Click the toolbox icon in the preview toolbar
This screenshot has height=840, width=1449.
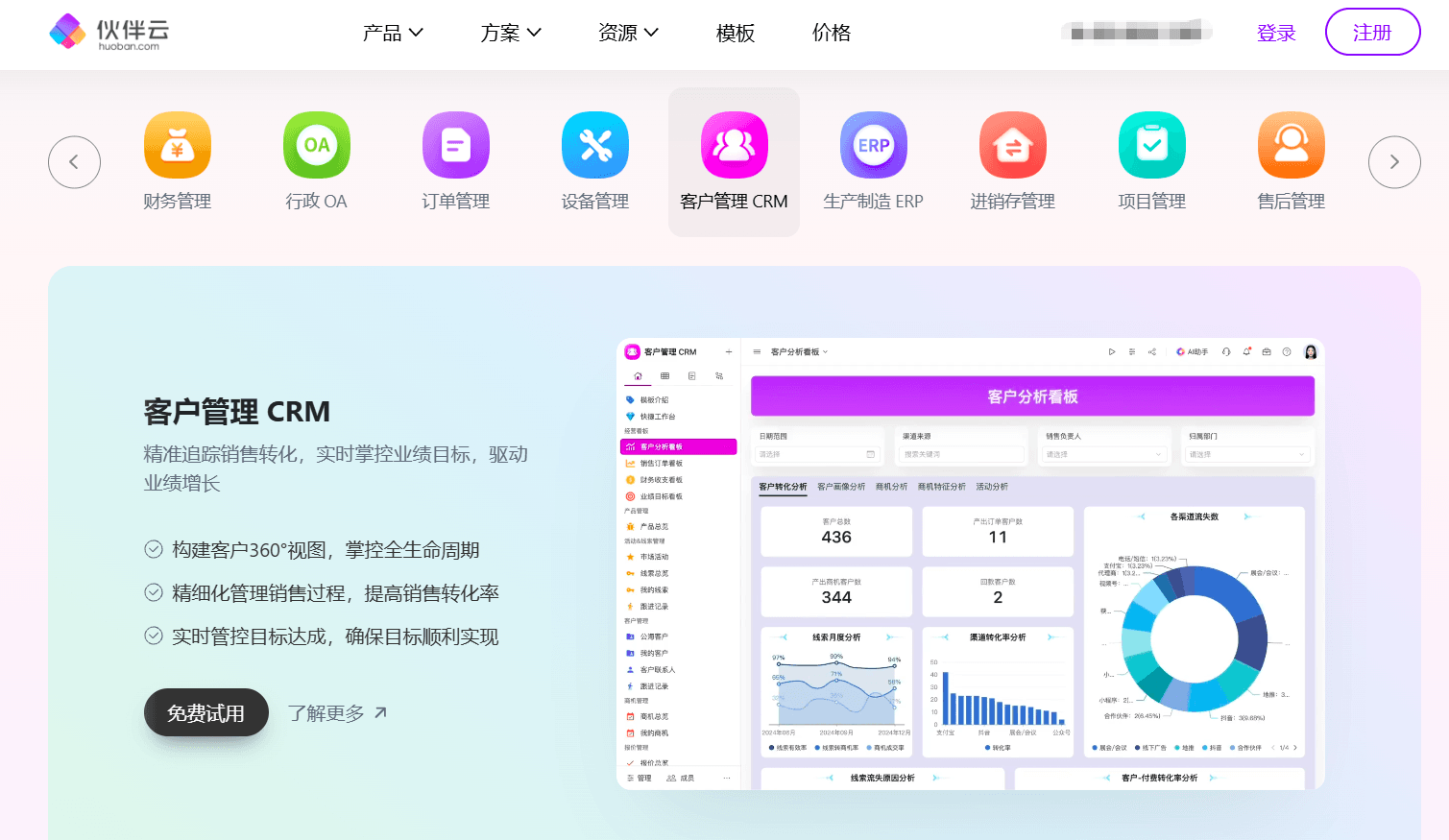[1267, 352]
